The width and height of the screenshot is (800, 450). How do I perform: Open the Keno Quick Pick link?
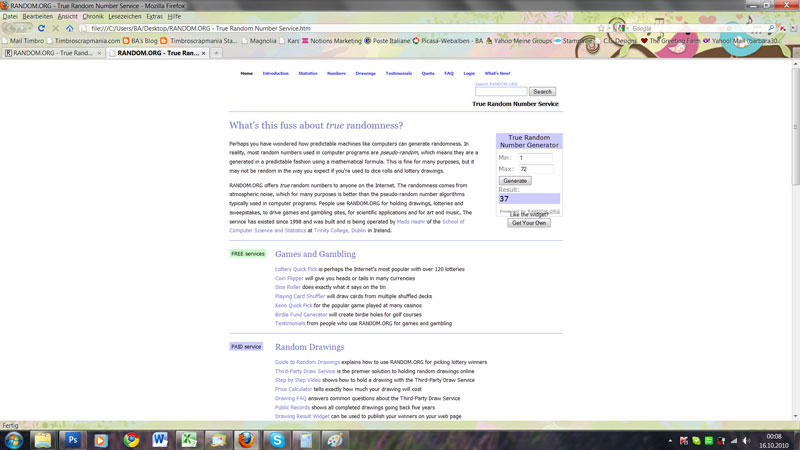point(293,306)
